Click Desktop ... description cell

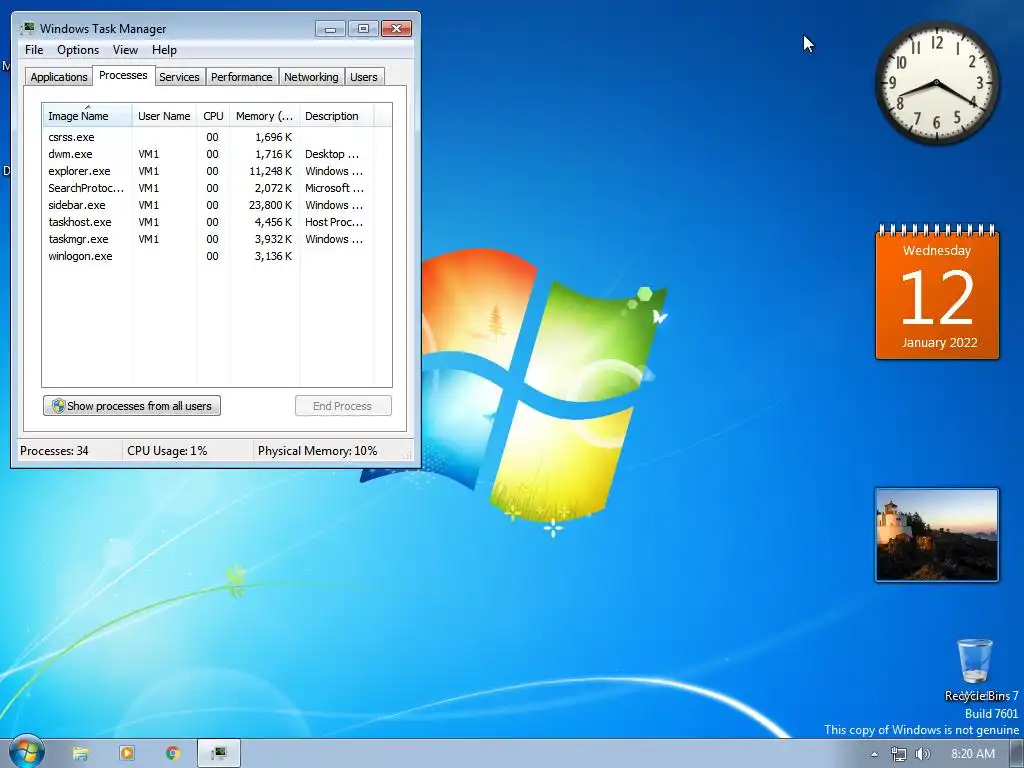click(332, 154)
